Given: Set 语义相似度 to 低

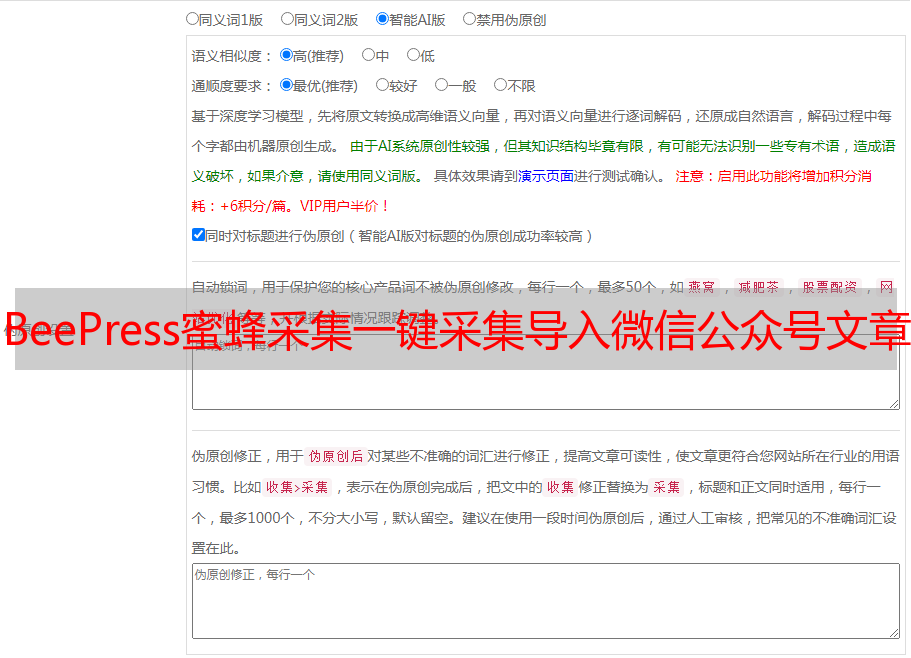Looking at the screenshot, I should tap(413, 55).
